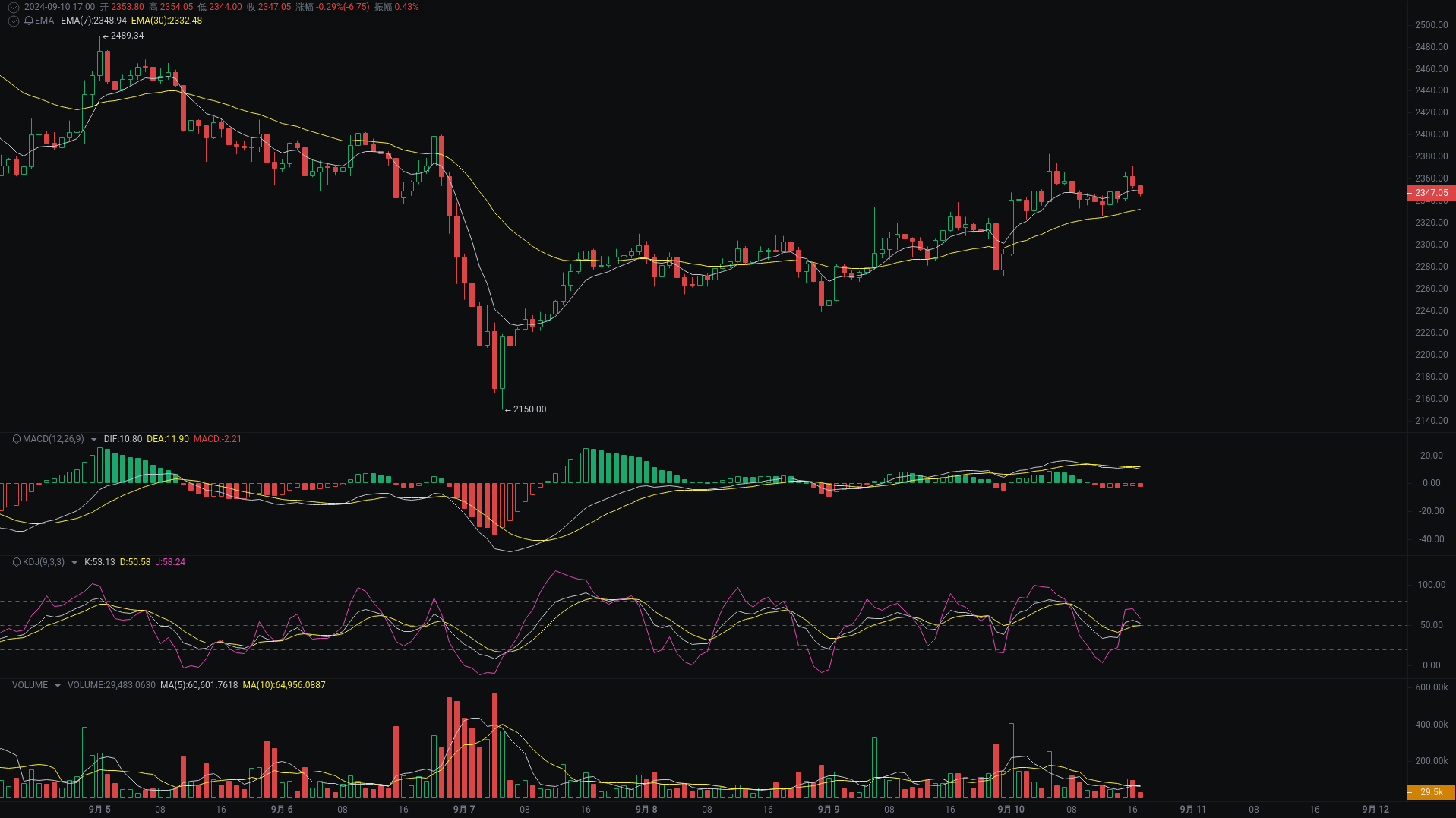Click the MA(10):64,956.0887 readout
The height and width of the screenshot is (818, 1456).
(284, 685)
